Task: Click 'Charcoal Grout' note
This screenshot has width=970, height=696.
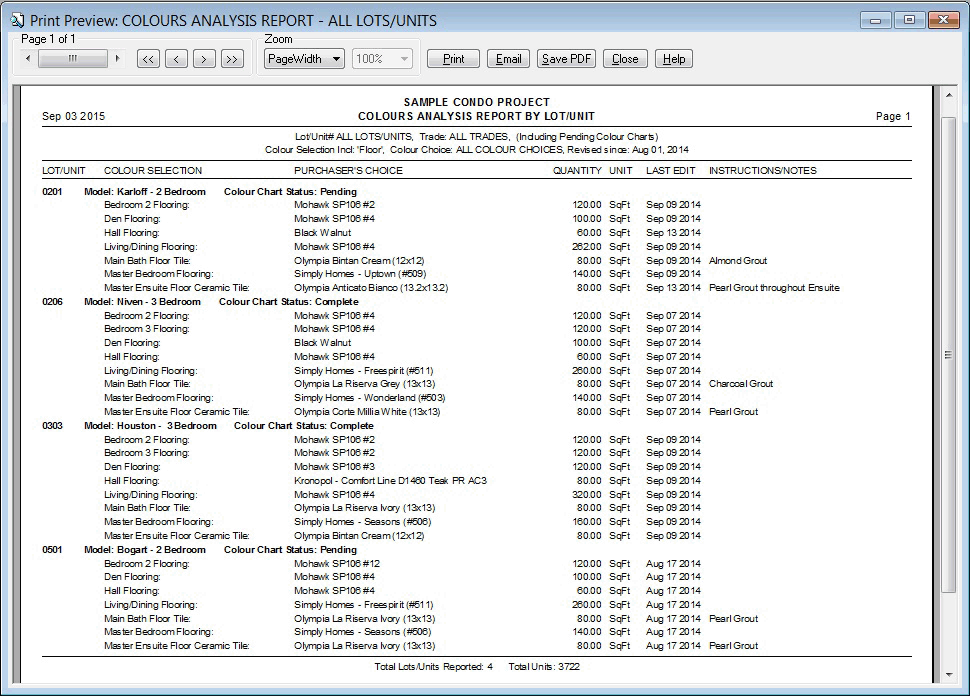Action: point(741,384)
